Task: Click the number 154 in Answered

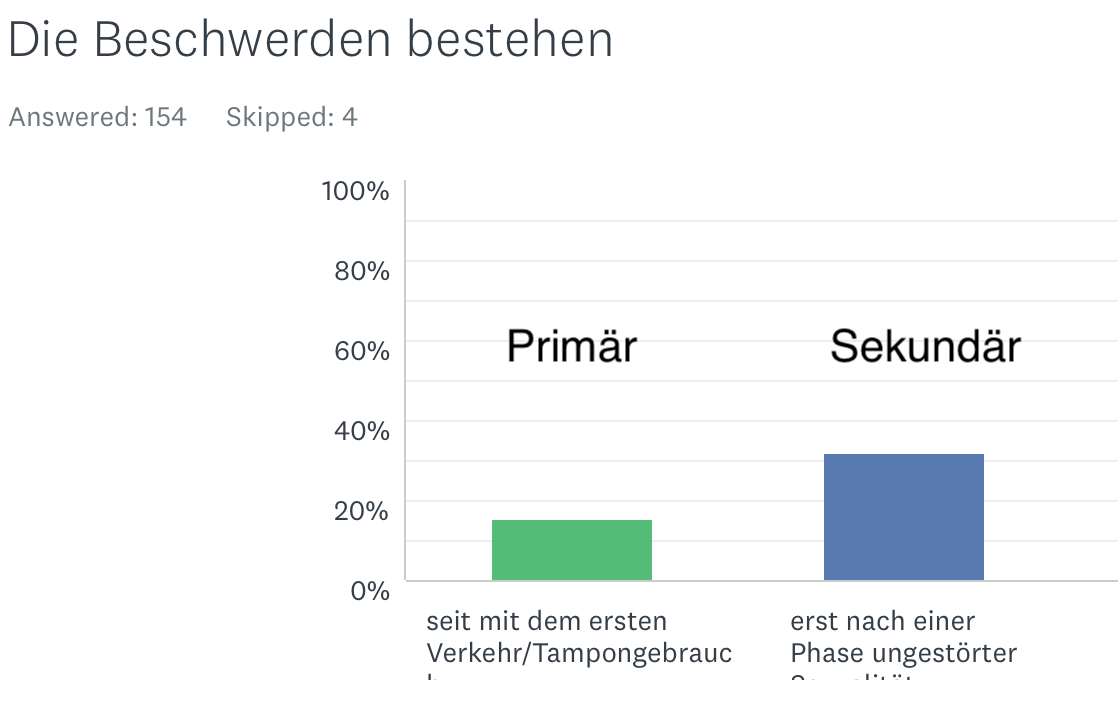Action: point(165,117)
